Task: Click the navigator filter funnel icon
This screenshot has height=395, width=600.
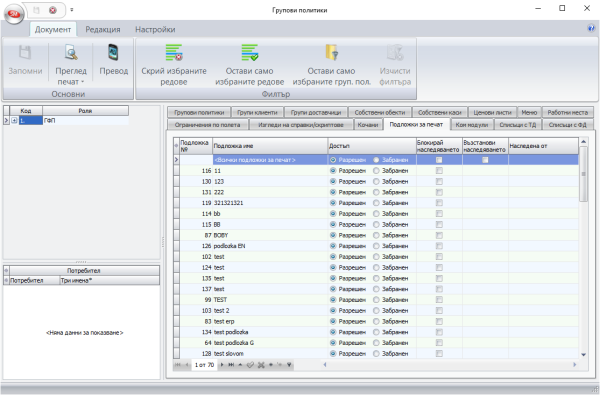Action: [289, 365]
